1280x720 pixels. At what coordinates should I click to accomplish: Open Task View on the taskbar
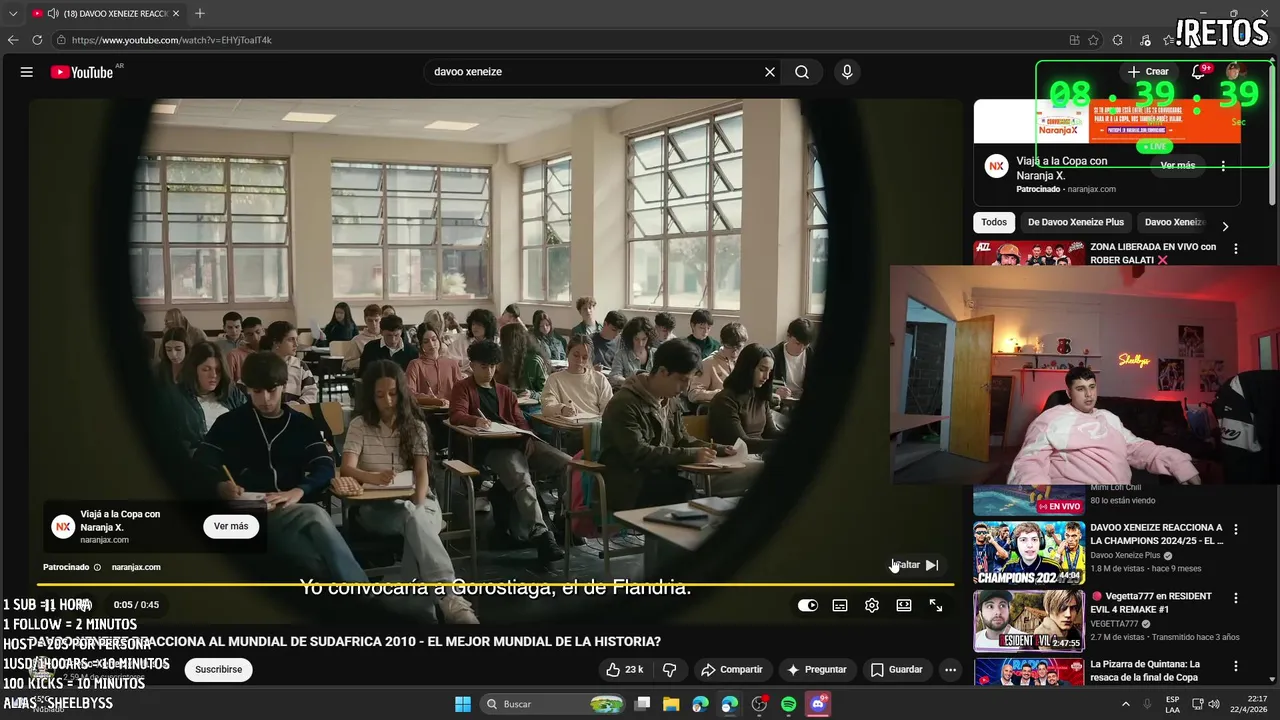[643, 704]
